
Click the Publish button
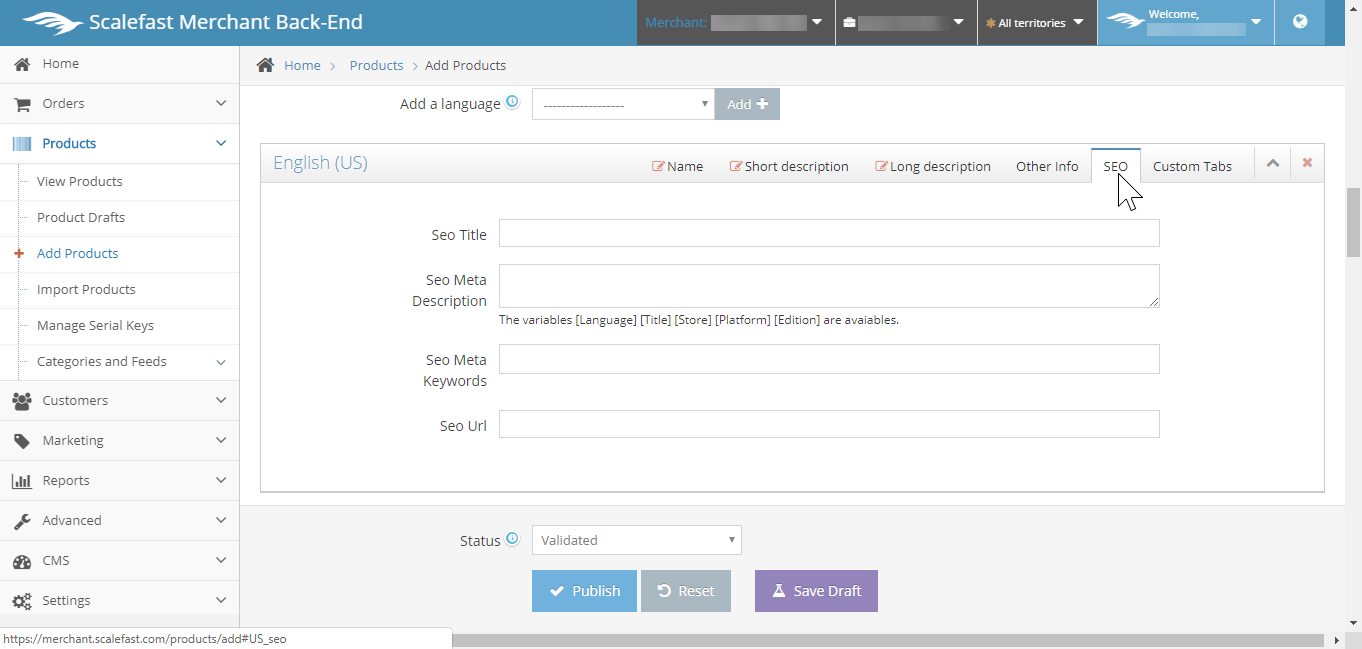pyautogui.click(x=584, y=591)
